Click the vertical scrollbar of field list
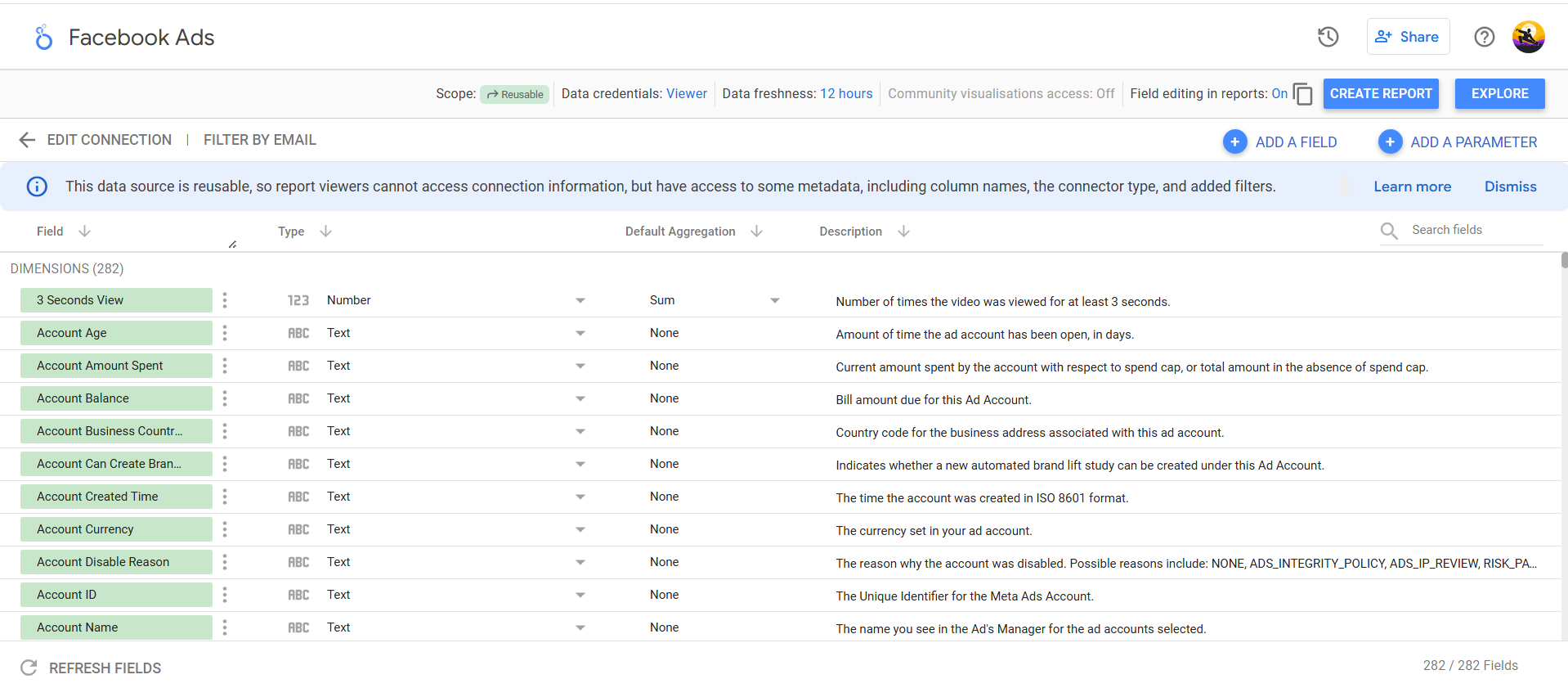 coord(1564,260)
